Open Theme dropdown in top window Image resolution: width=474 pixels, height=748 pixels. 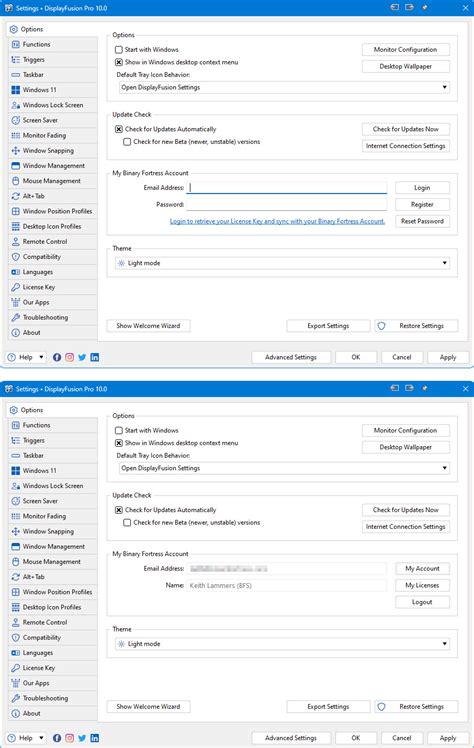pyautogui.click(x=282, y=263)
